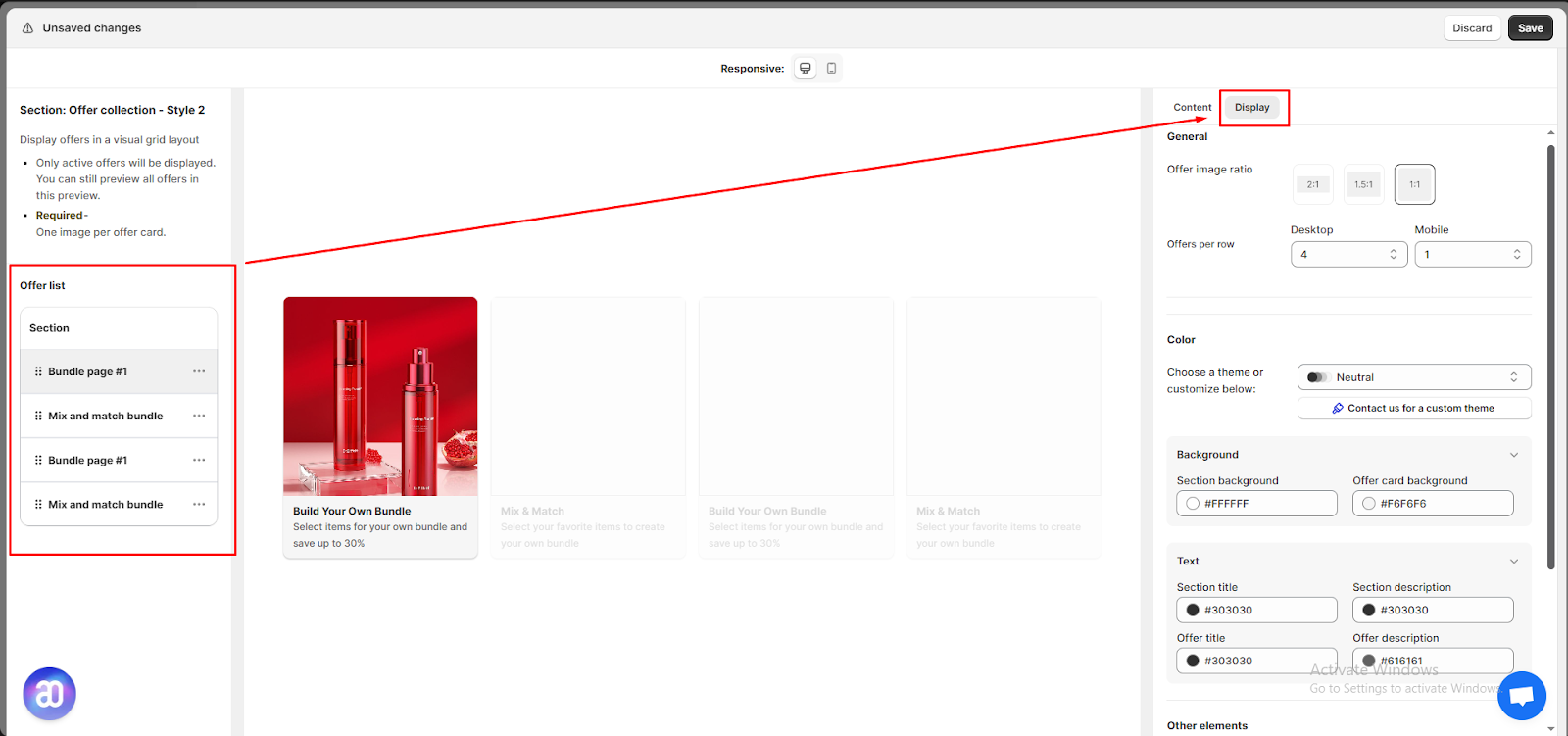Open more options for first Bundle page #1
Screen dimensions: 1568x736
199,371
